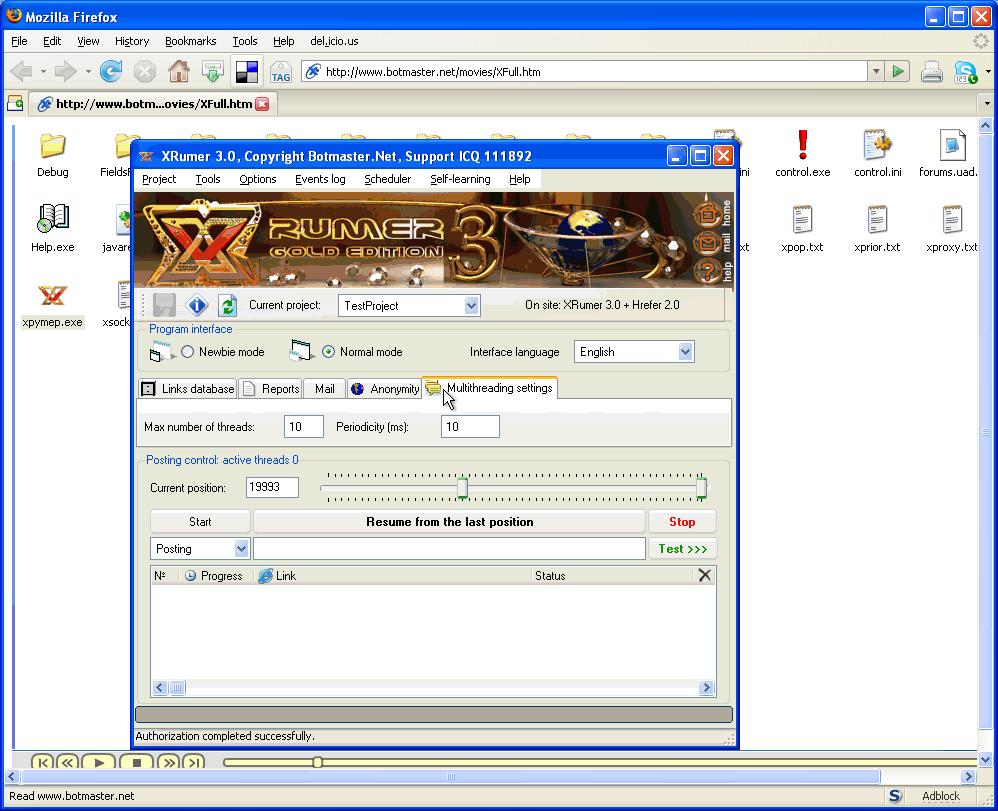Click the movie stop button

pyautogui.click(x=137, y=762)
